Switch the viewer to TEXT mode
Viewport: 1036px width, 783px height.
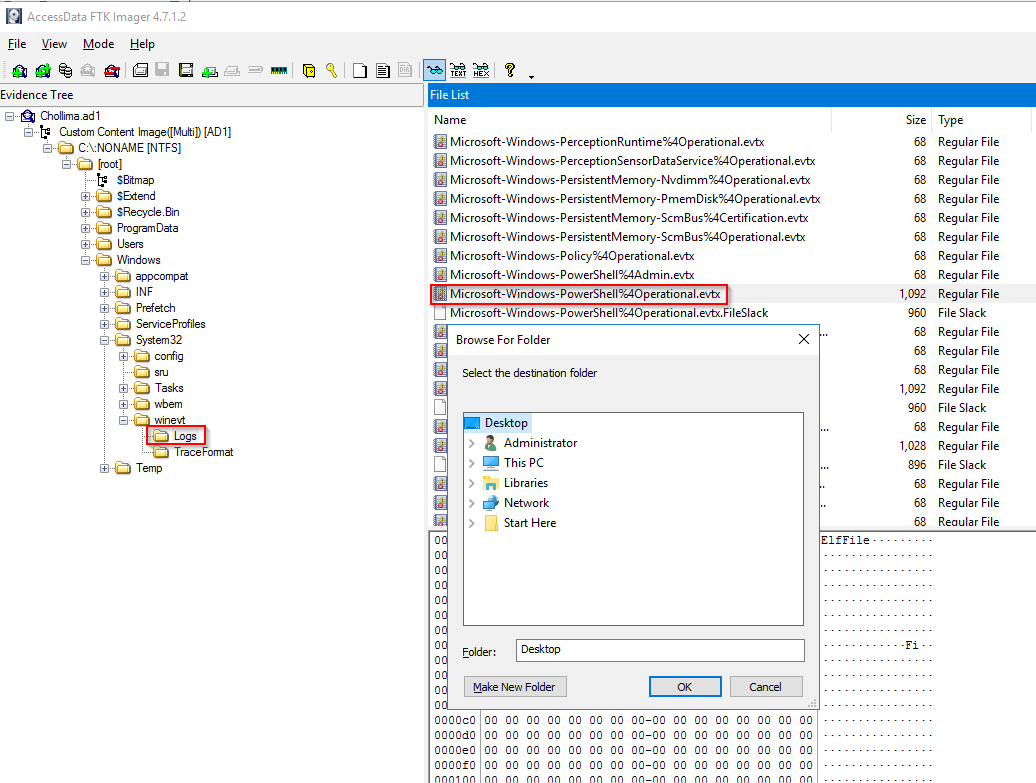tap(458, 71)
